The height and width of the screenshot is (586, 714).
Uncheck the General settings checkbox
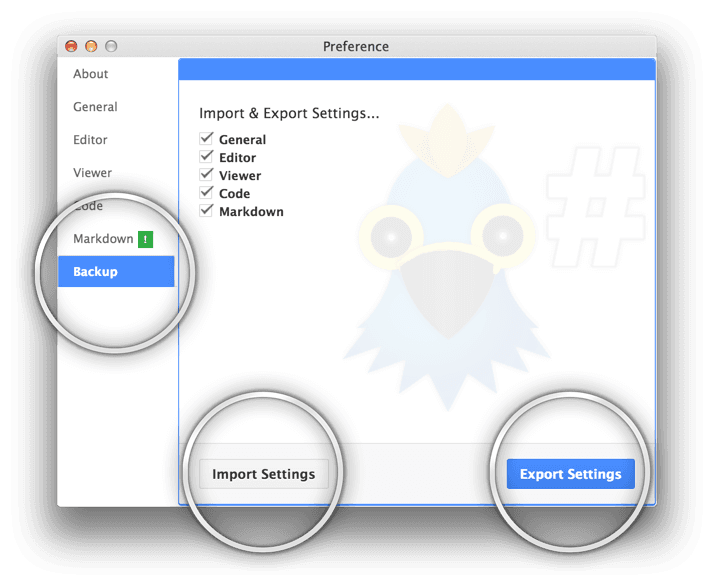click(x=207, y=139)
